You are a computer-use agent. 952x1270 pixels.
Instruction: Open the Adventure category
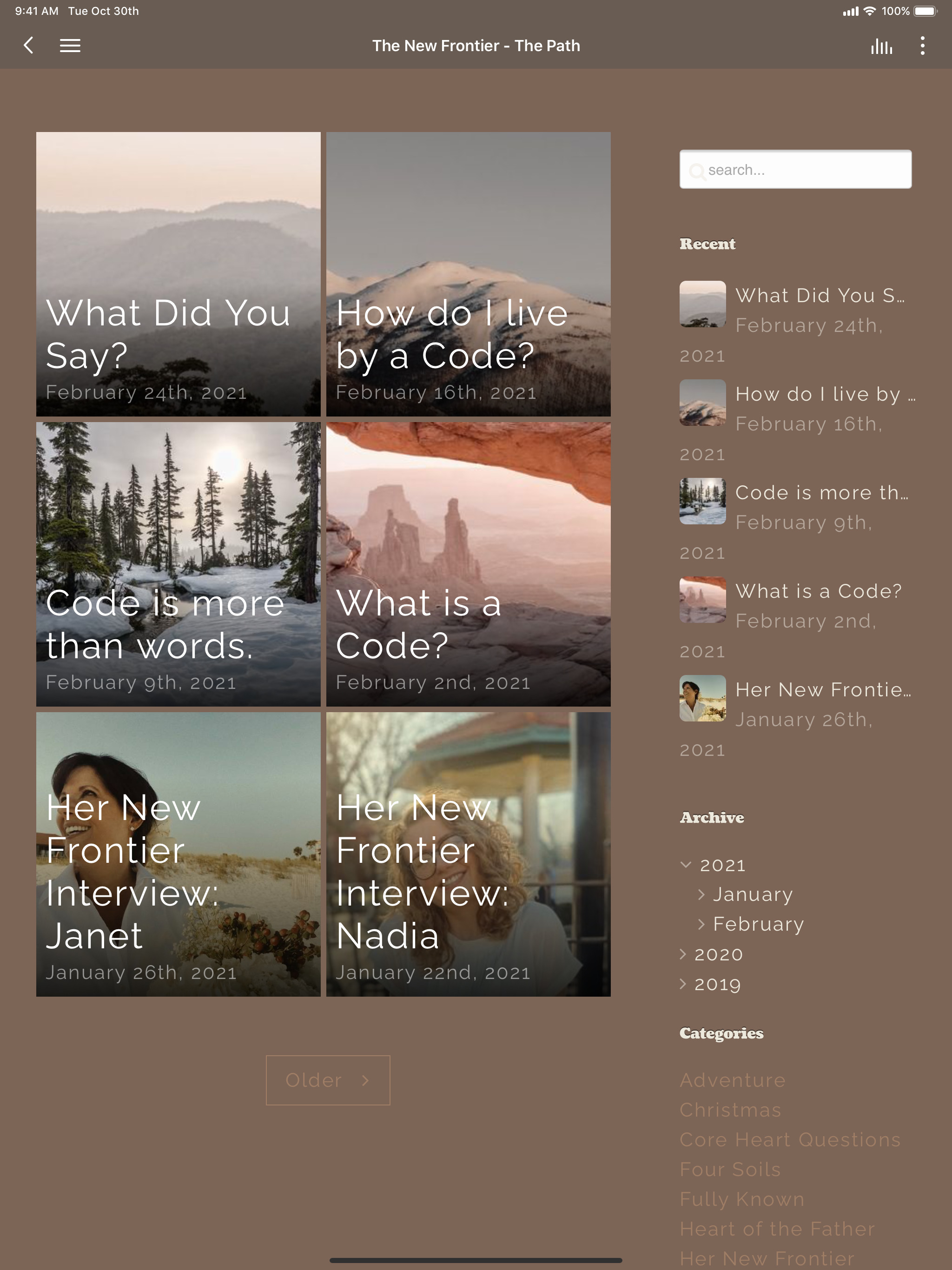732,1080
